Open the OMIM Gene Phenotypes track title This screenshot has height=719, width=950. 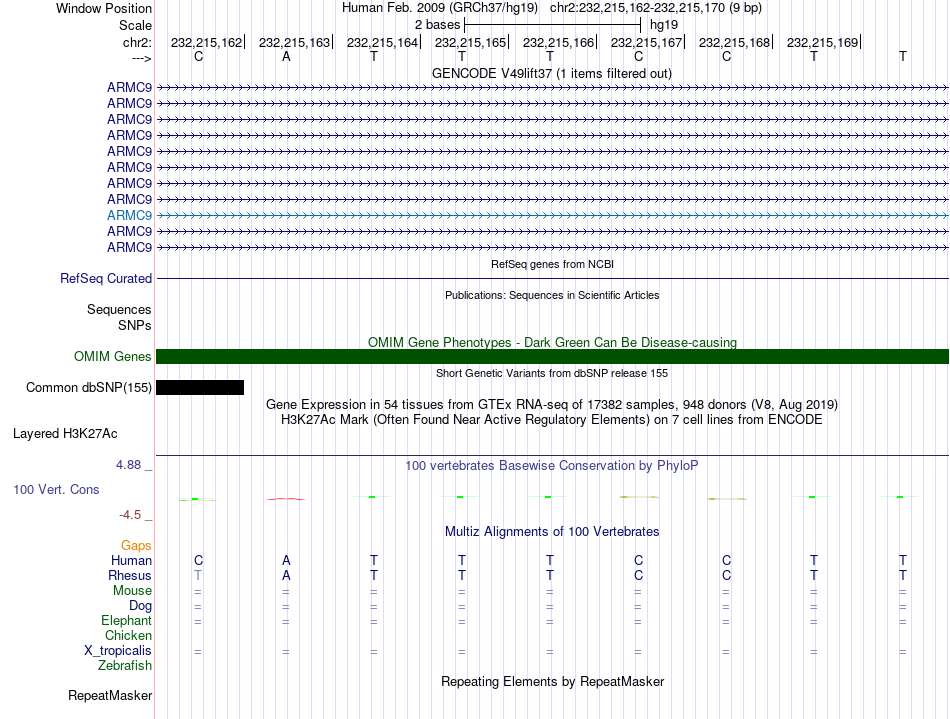552,342
